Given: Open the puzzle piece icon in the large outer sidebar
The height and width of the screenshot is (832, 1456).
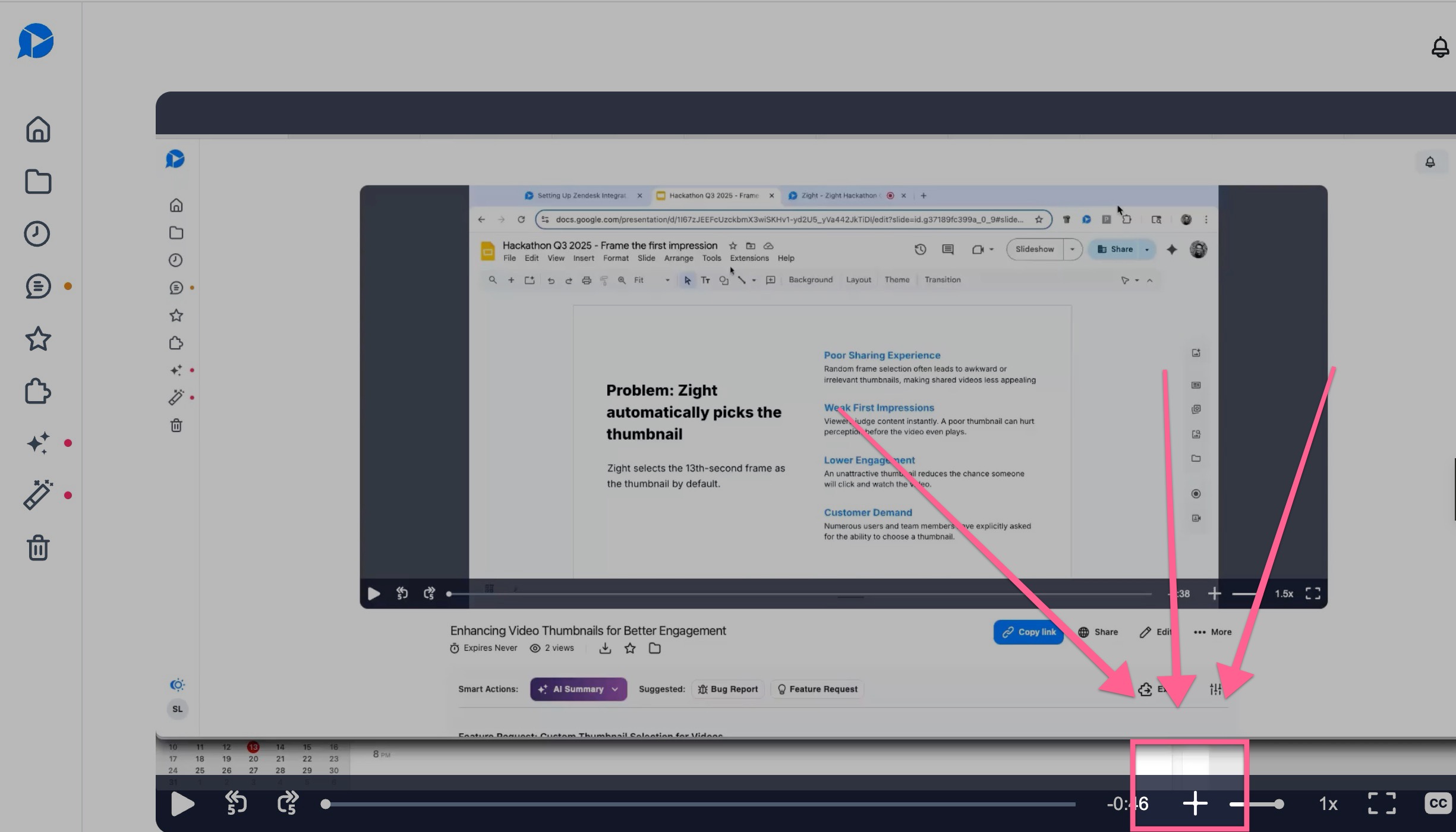Looking at the screenshot, I should coord(38,392).
